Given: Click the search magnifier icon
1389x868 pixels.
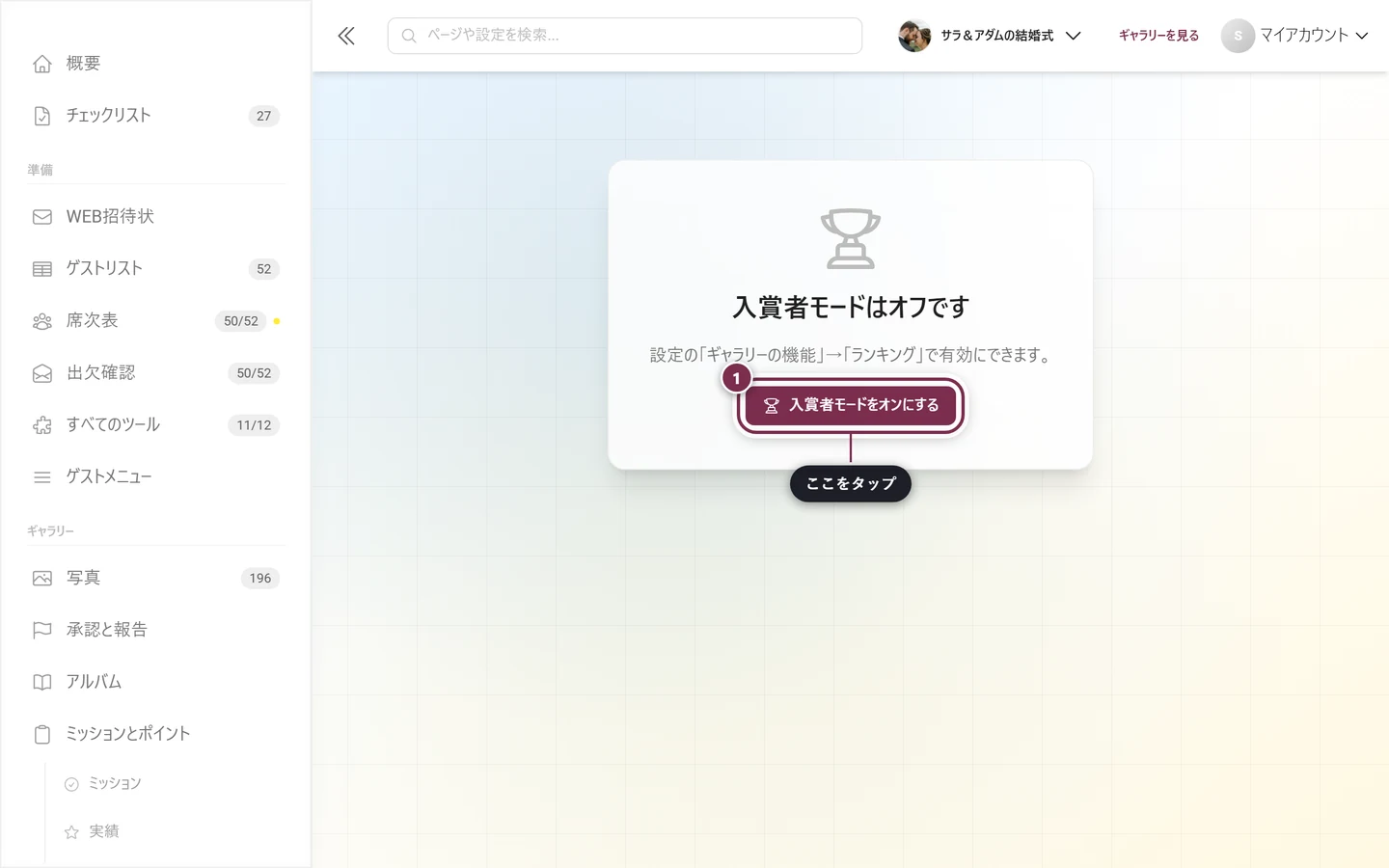Looking at the screenshot, I should click(x=409, y=36).
